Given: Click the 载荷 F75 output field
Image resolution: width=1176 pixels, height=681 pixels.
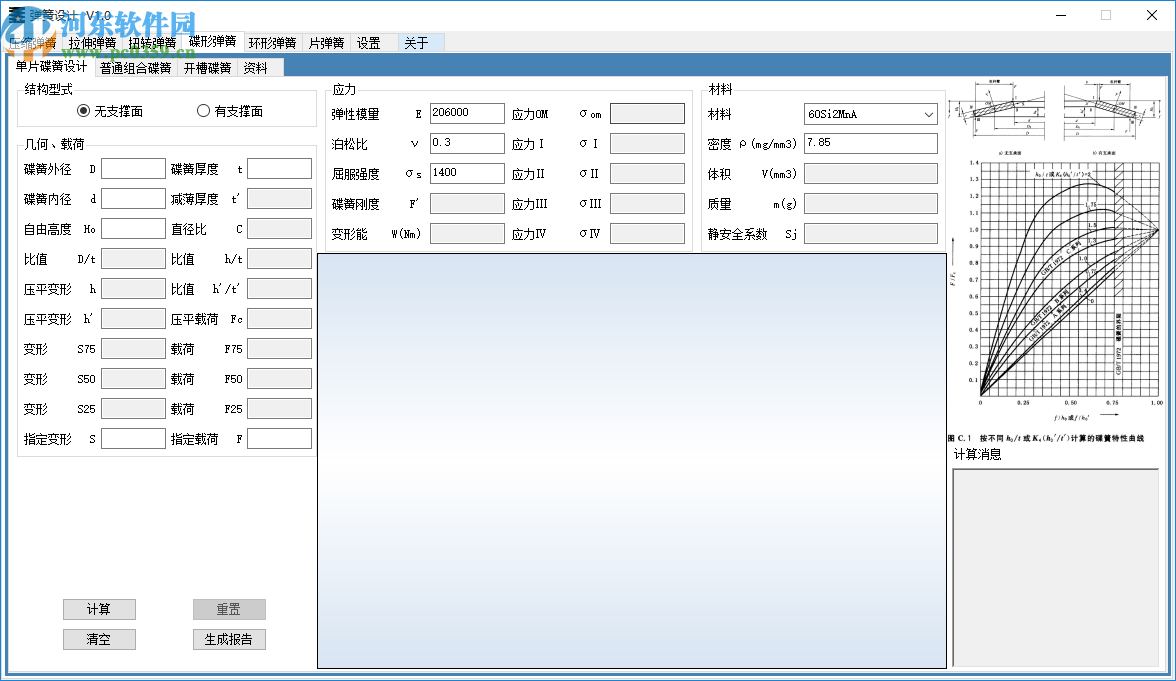Looking at the screenshot, I should pyautogui.click(x=279, y=349).
